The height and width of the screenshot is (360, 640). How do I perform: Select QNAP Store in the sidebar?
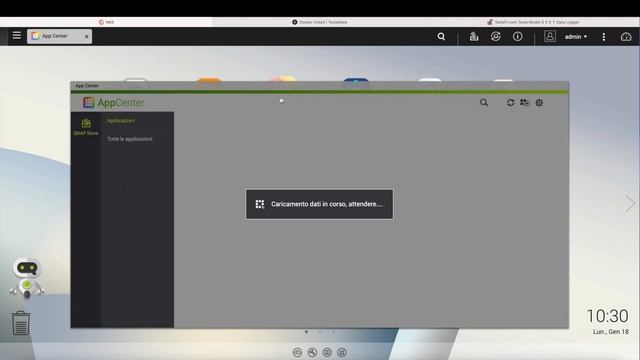click(86, 127)
